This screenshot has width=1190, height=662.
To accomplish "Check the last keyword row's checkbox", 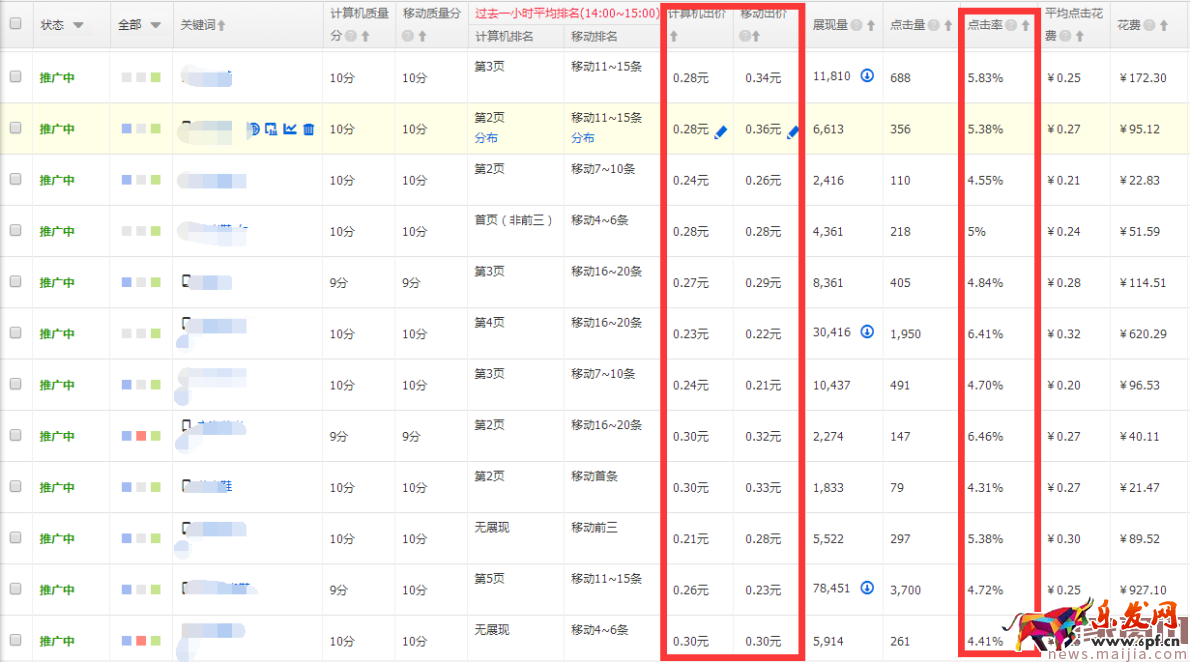I will pyautogui.click(x=13, y=641).
